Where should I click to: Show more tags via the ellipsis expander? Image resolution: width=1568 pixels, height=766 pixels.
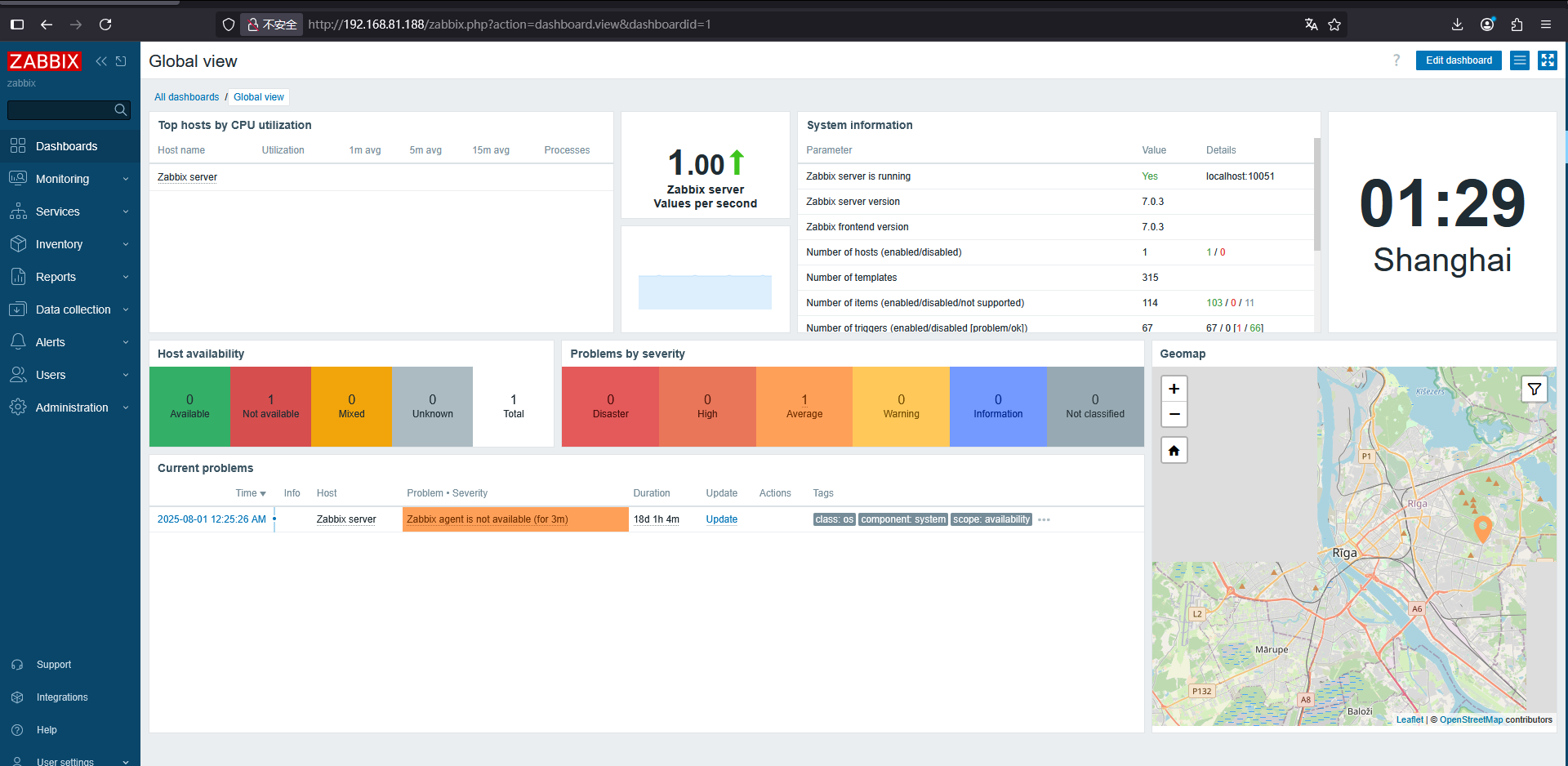click(x=1044, y=519)
